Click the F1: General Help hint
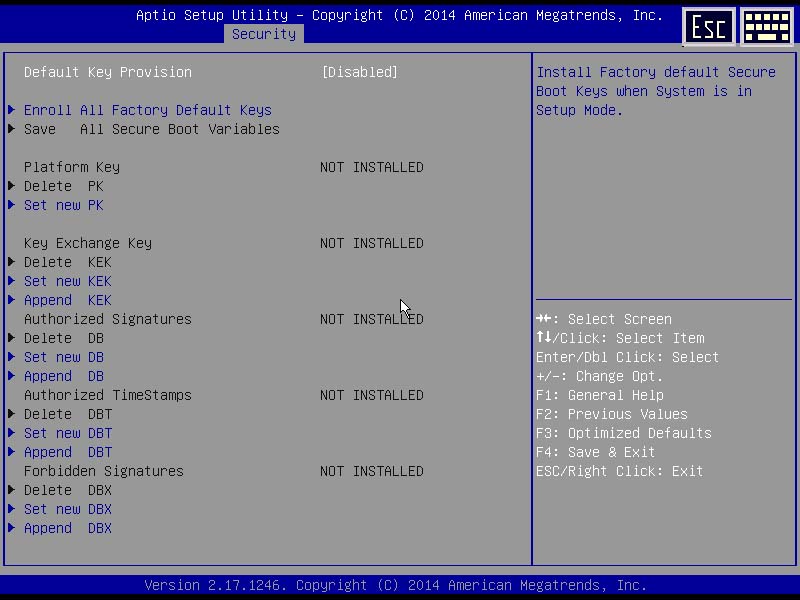This screenshot has width=800, height=600. (x=600, y=395)
